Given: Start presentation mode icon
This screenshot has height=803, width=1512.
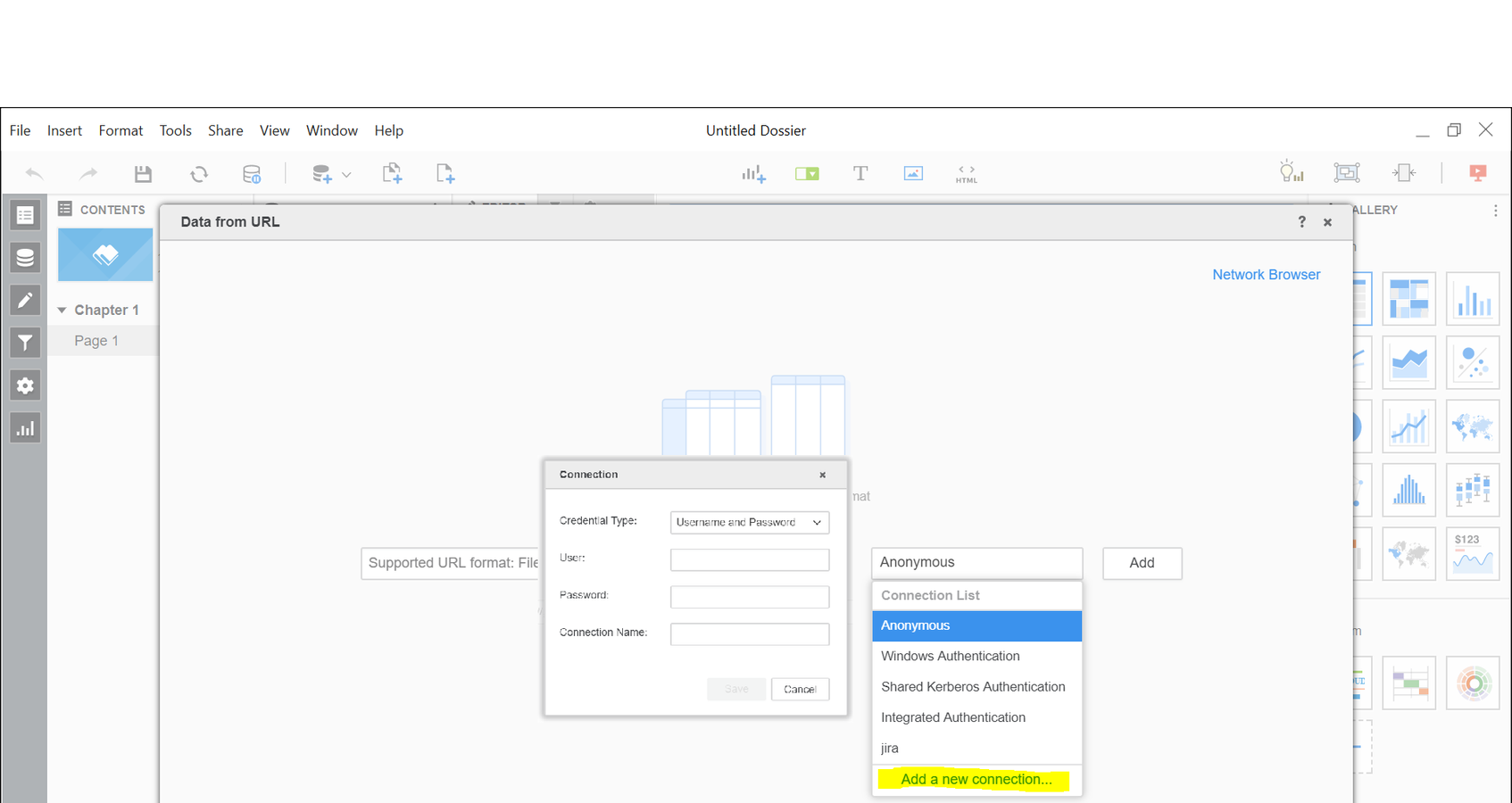Looking at the screenshot, I should point(1478,173).
